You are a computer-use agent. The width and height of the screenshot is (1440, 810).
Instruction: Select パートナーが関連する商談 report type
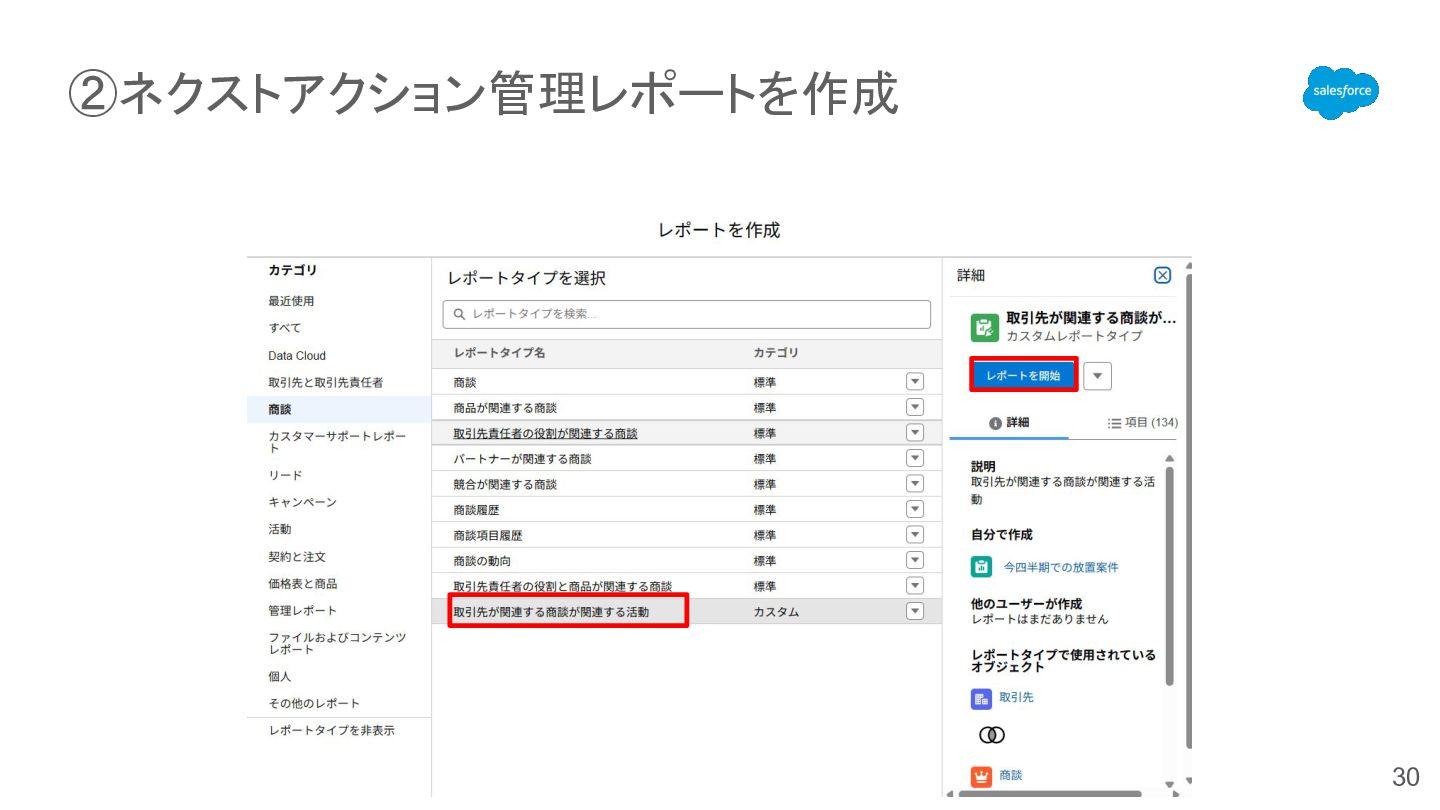tap(522, 459)
